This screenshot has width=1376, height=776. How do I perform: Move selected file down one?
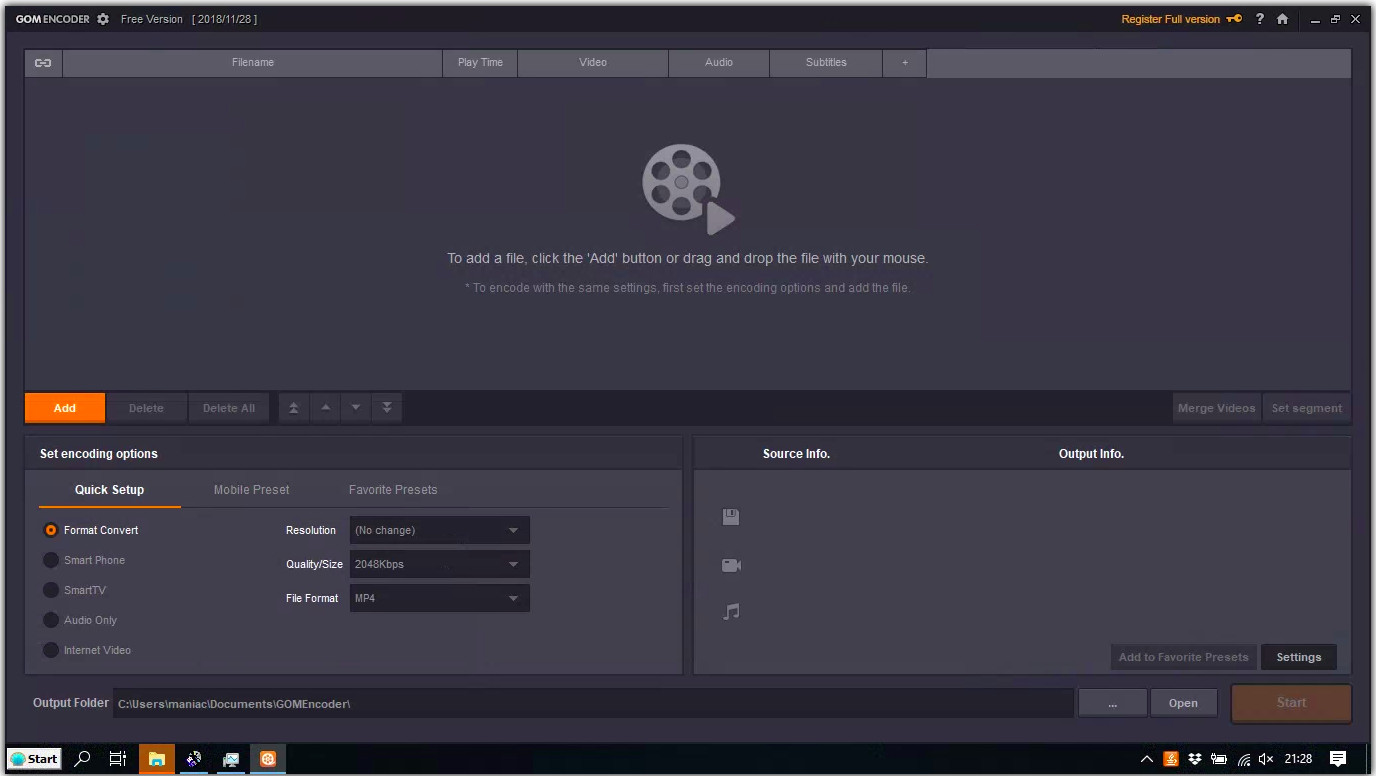point(356,408)
